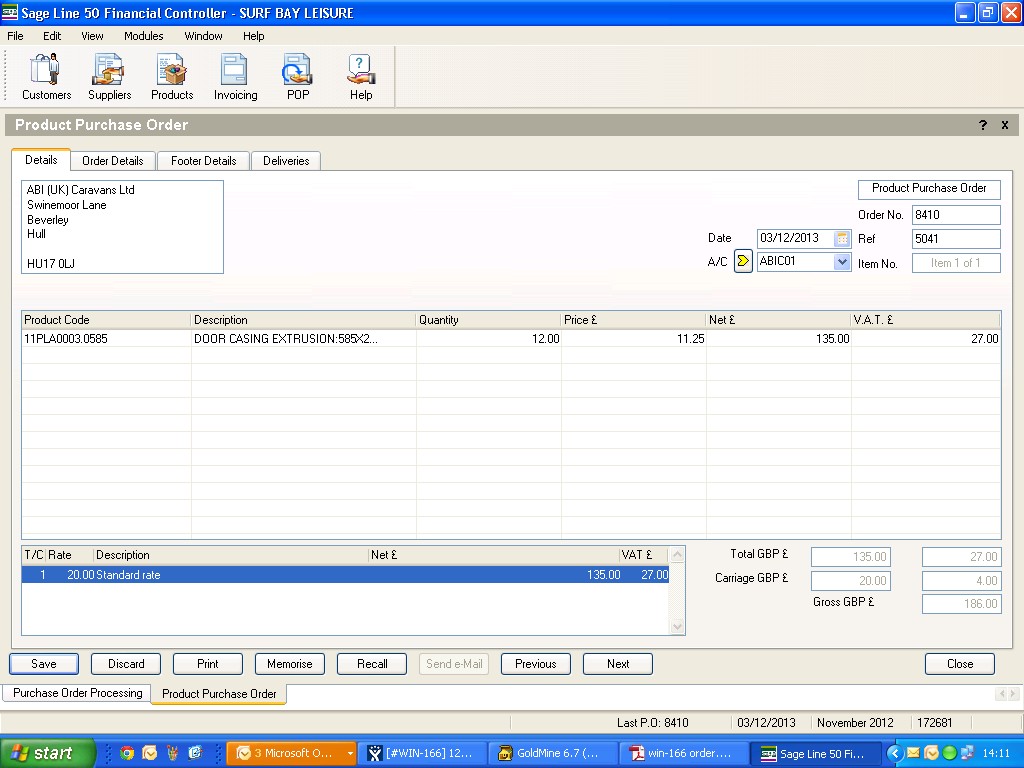Open the calendar picker beside Date field
The height and width of the screenshot is (768, 1024).
tap(842, 238)
